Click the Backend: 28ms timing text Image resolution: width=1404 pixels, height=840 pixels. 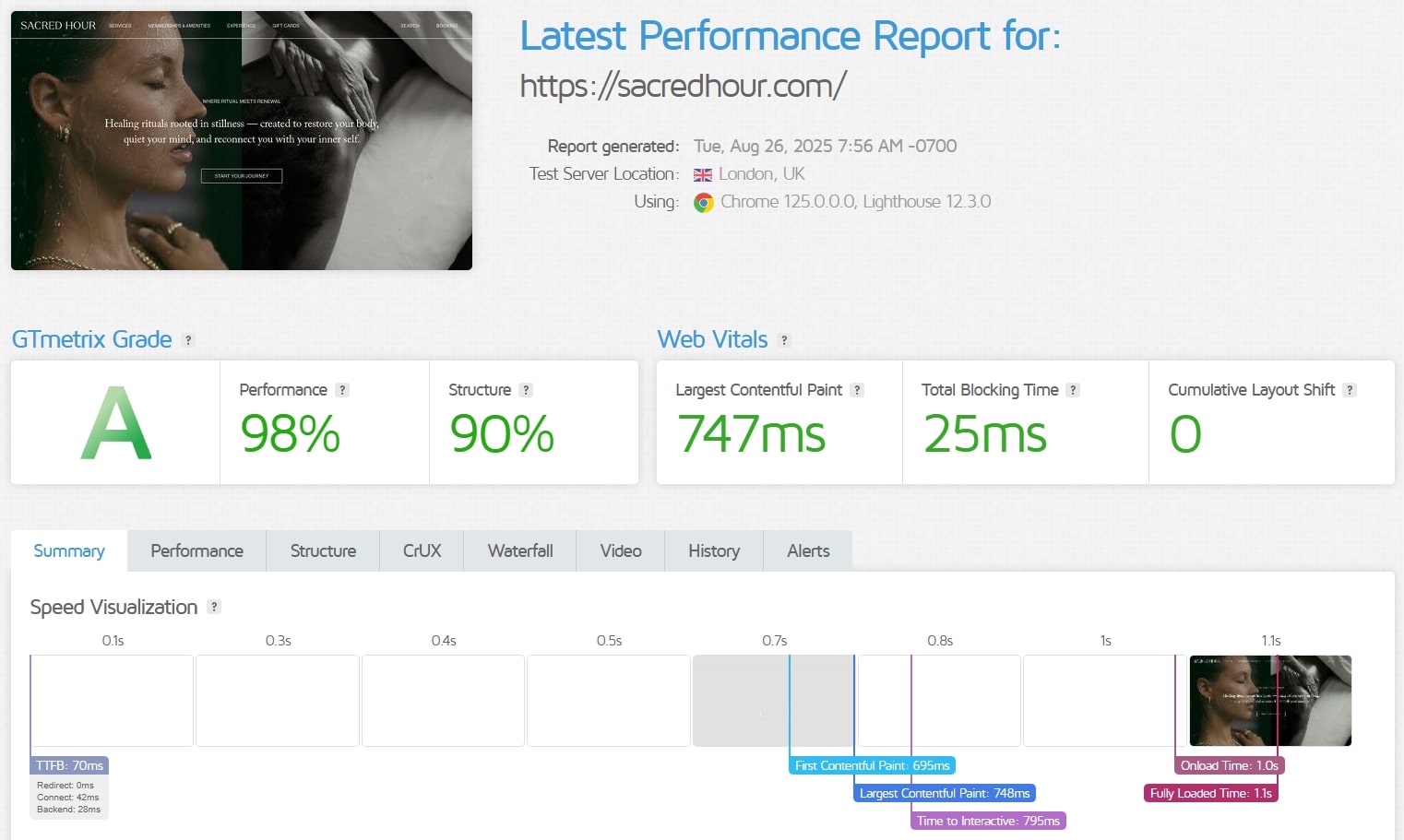click(69, 810)
